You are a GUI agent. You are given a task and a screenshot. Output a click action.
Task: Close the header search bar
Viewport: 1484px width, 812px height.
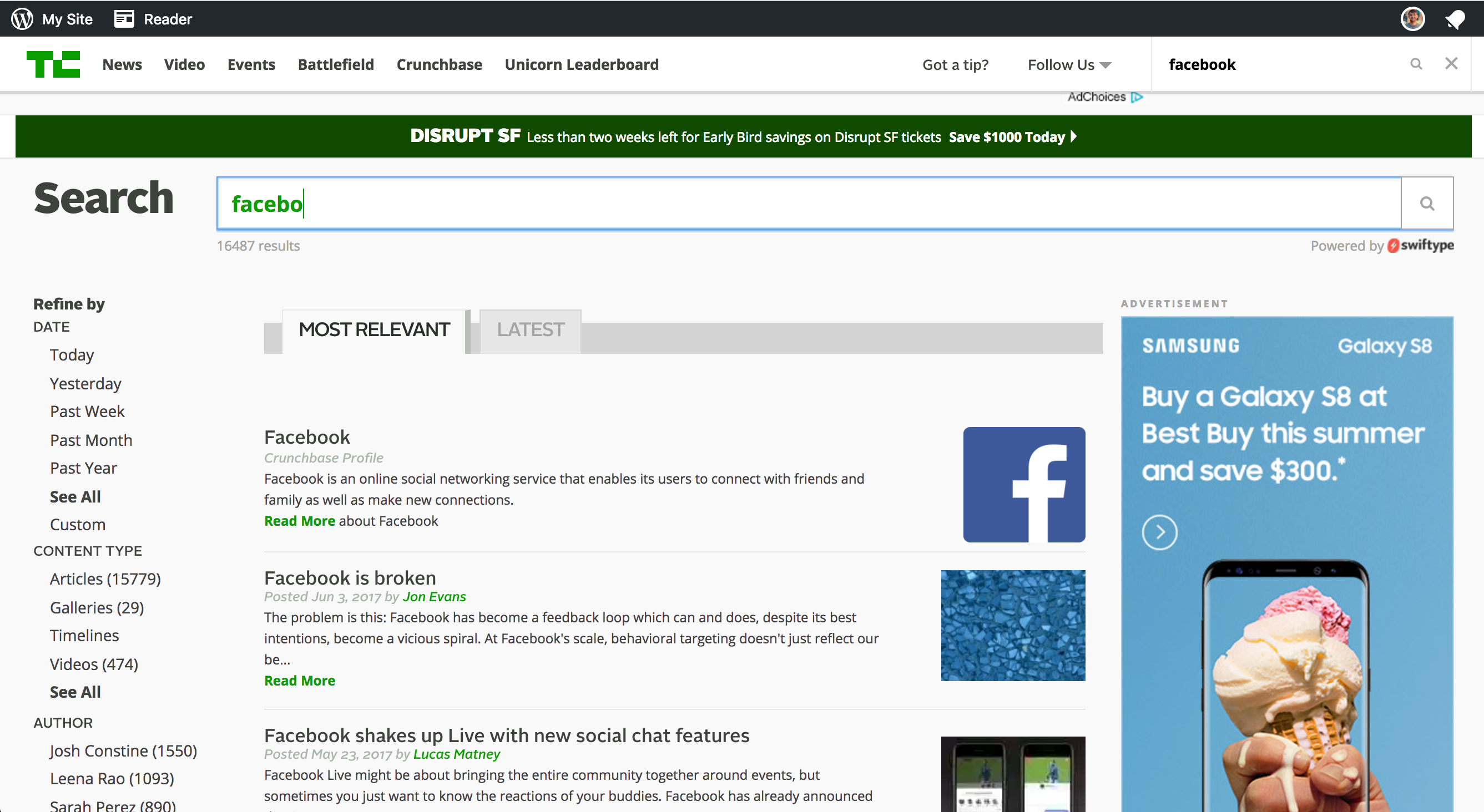click(x=1451, y=63)
